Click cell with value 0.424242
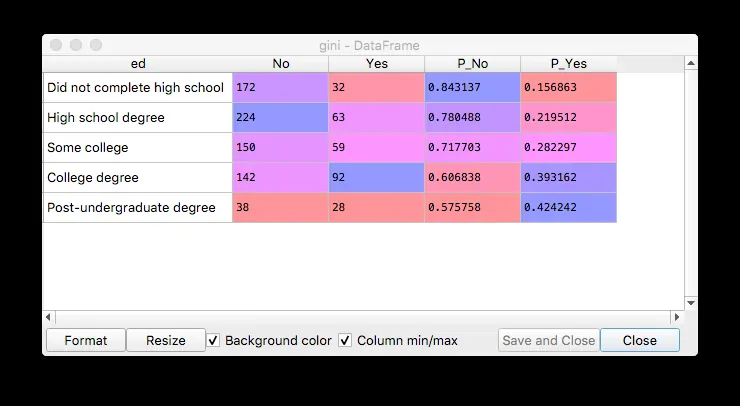This screenshot has height=406, width=740. [x=569, y=207]
